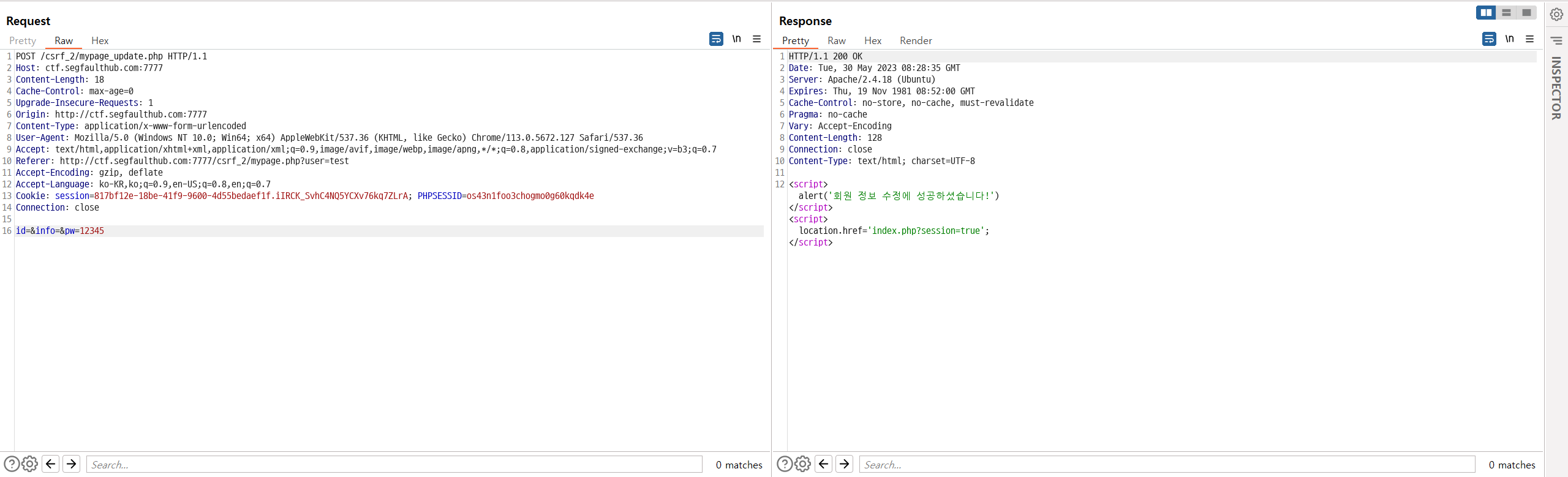Toggle word wrap icon in Request panel
The image size is (1568, 477).
pyautogui.click(x=716, y=39)
